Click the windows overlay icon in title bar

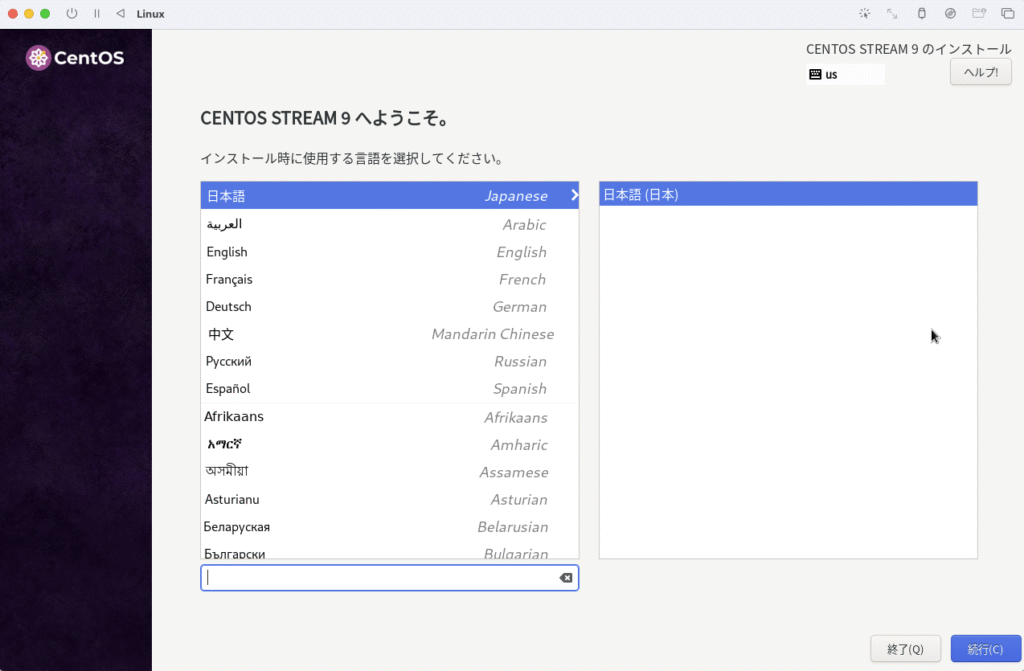point(1008,14)
